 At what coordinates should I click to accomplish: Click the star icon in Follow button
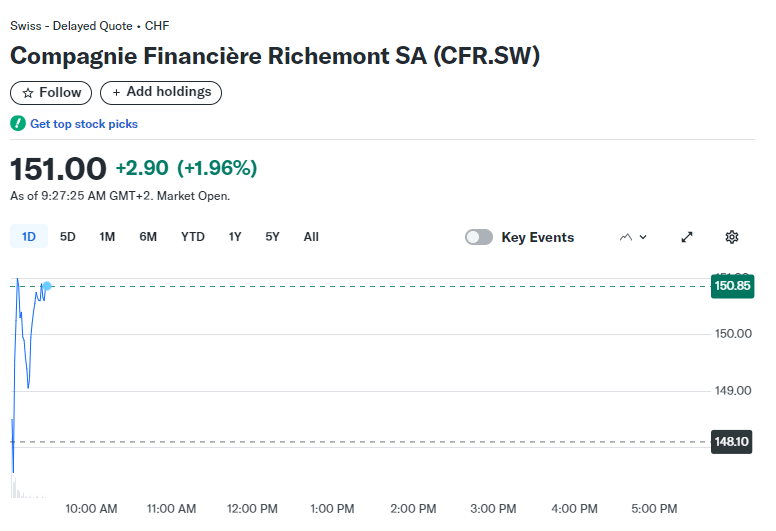[28, 93]
